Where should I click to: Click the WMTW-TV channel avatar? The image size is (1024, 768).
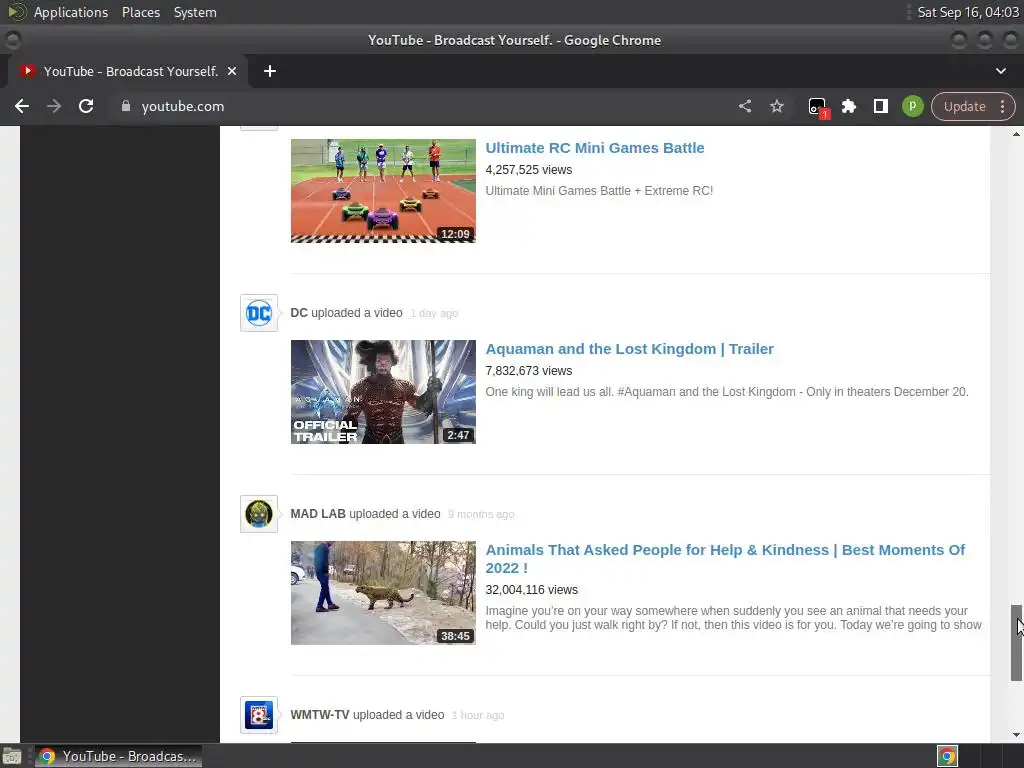[x=259, y=716]
